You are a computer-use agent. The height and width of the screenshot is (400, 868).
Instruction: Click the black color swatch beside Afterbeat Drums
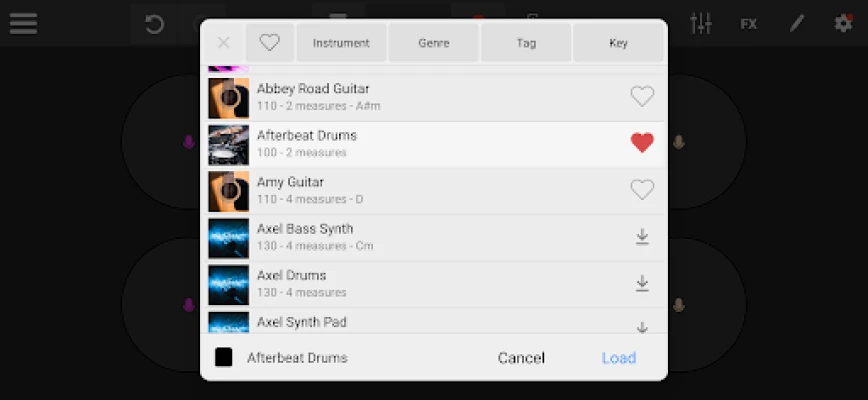224,357
